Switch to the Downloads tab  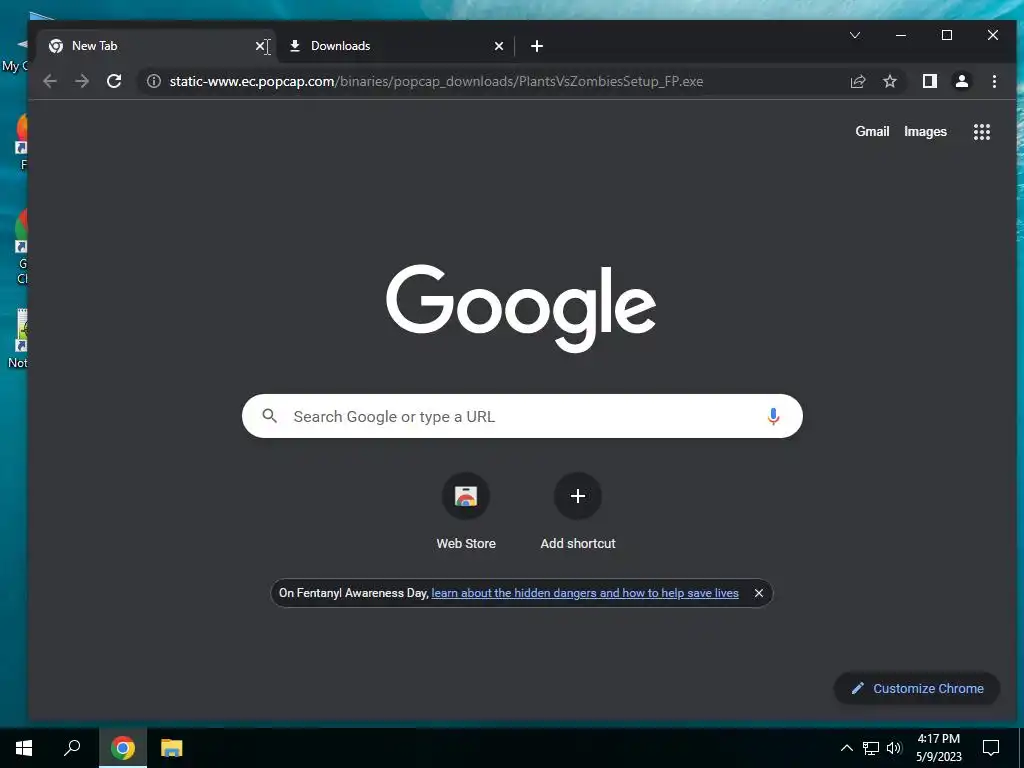pos(396,46)
